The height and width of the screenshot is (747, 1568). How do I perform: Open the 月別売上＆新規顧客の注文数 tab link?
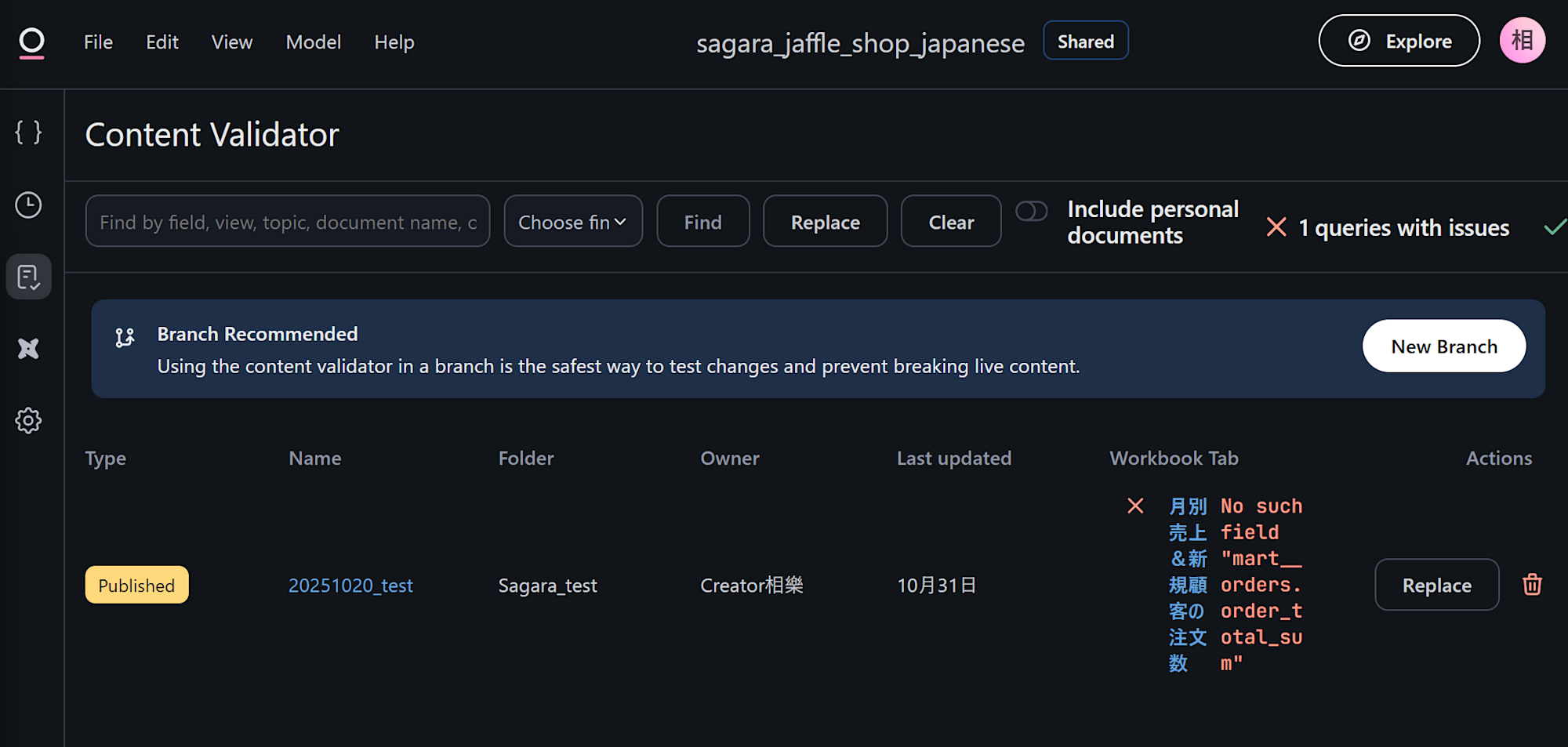[x=1188, y=585]
